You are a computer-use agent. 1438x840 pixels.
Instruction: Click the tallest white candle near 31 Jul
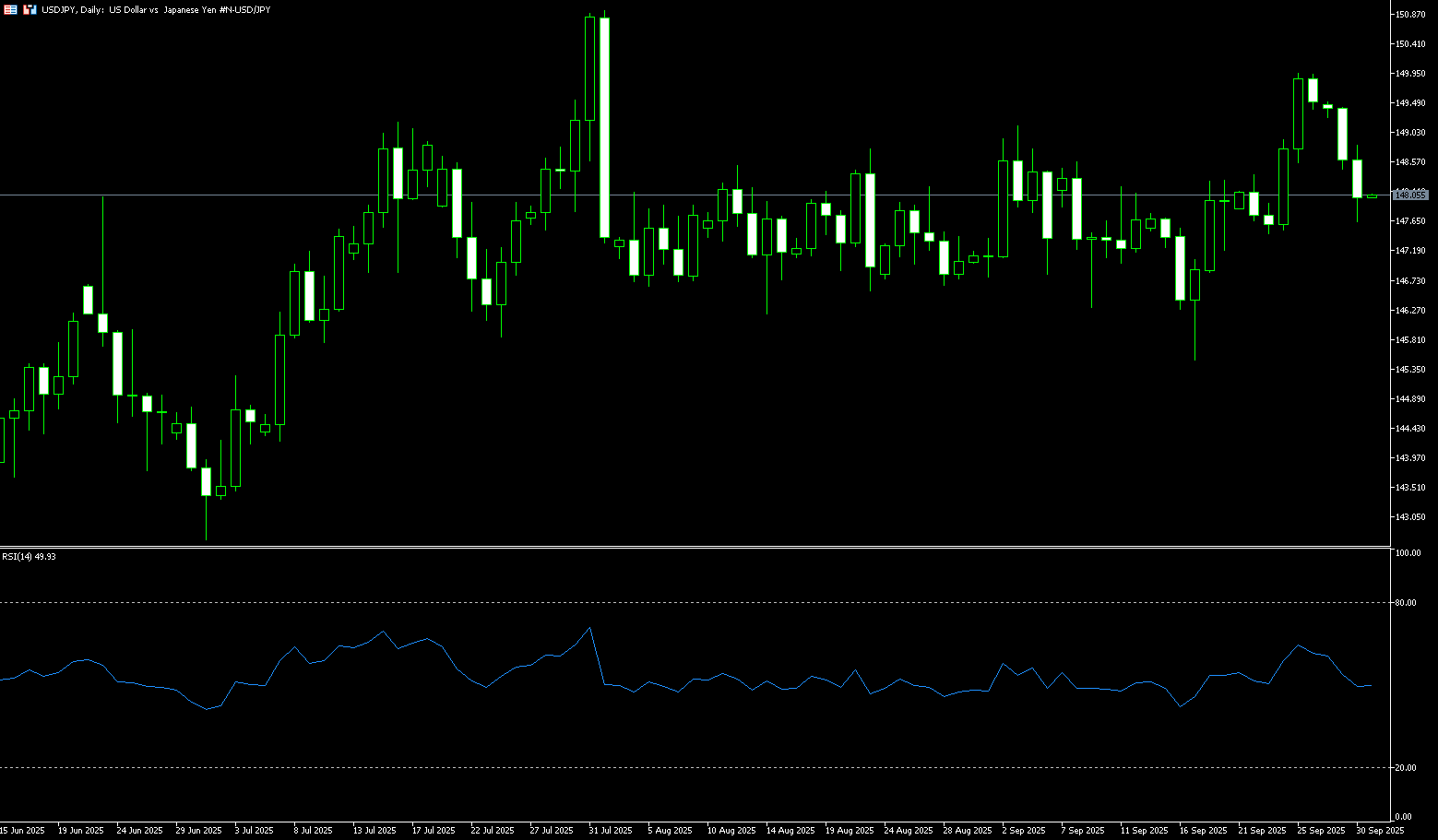pyautogui.click(x=604, y=127)
